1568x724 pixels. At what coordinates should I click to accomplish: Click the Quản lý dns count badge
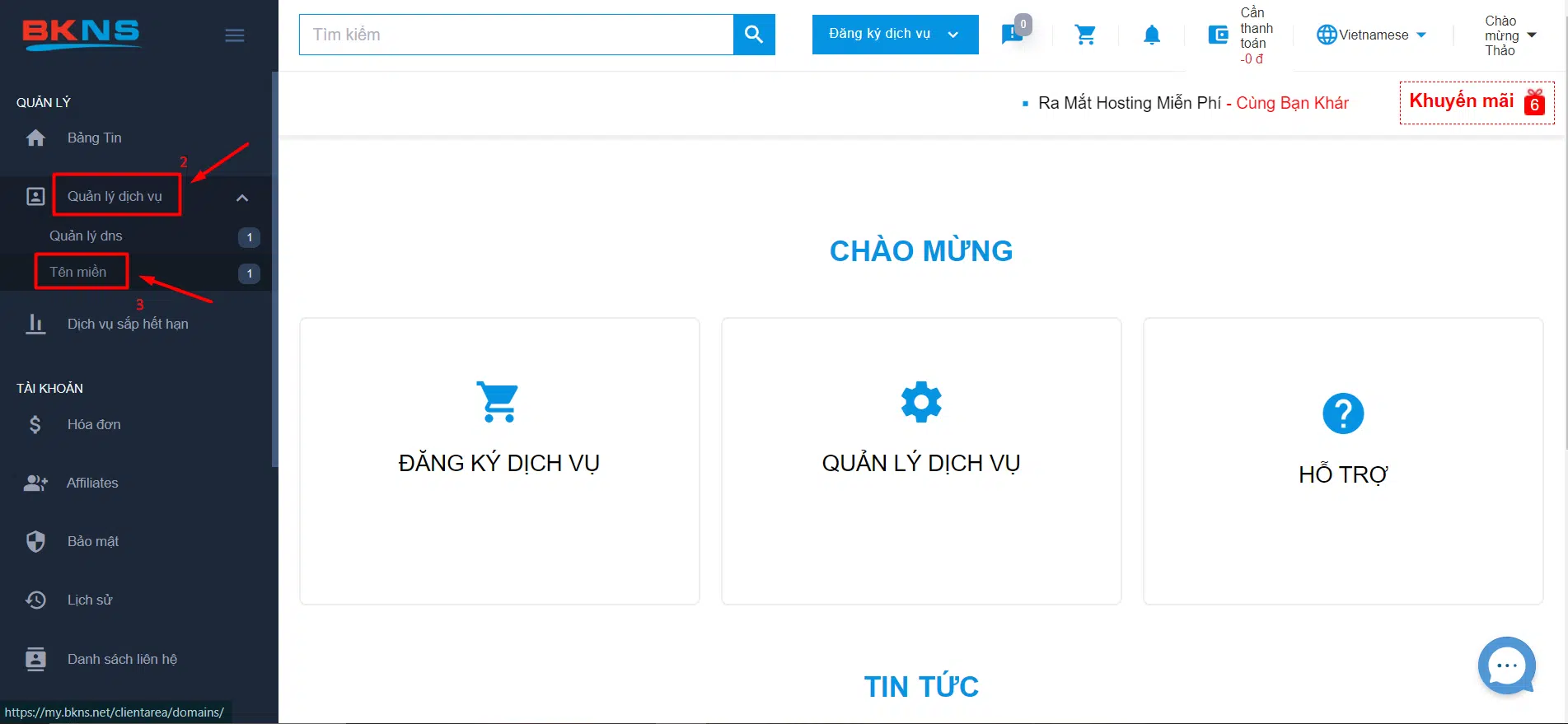coord(249,237)
